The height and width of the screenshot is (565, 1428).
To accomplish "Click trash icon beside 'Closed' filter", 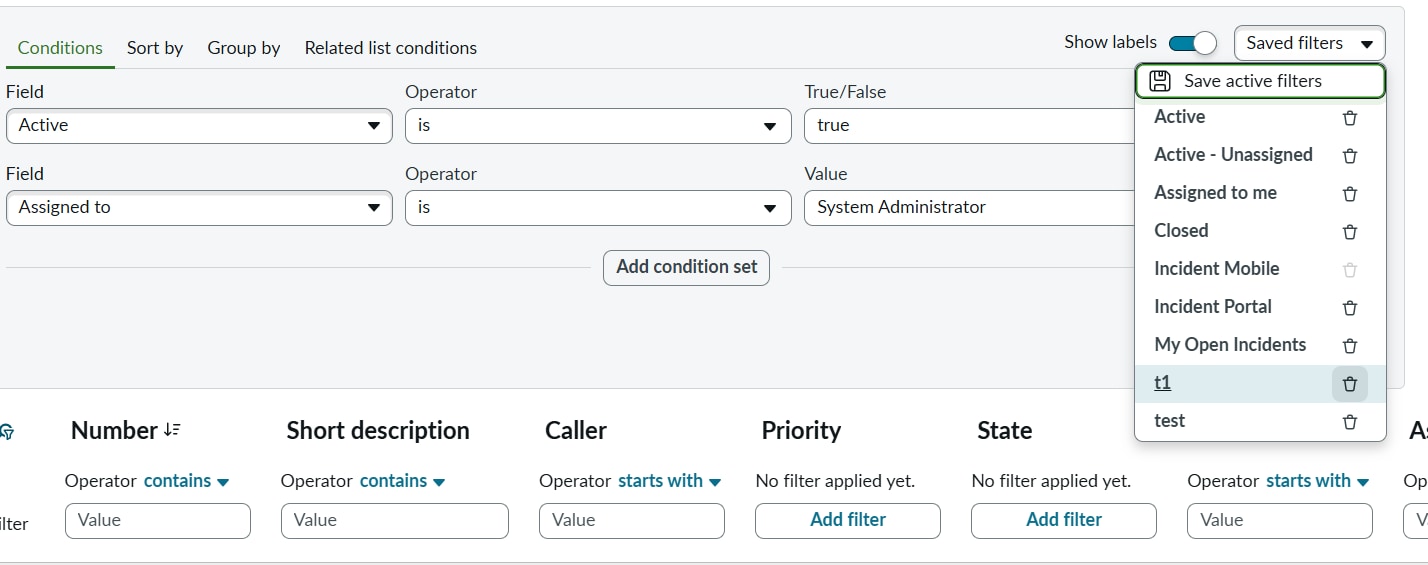I will point(1349,232).
